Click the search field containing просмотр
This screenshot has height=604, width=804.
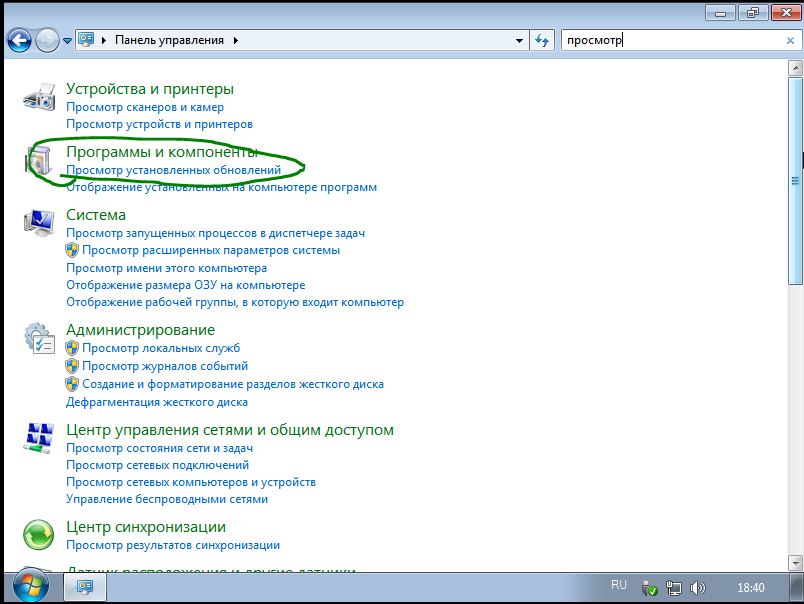[670, 41]
